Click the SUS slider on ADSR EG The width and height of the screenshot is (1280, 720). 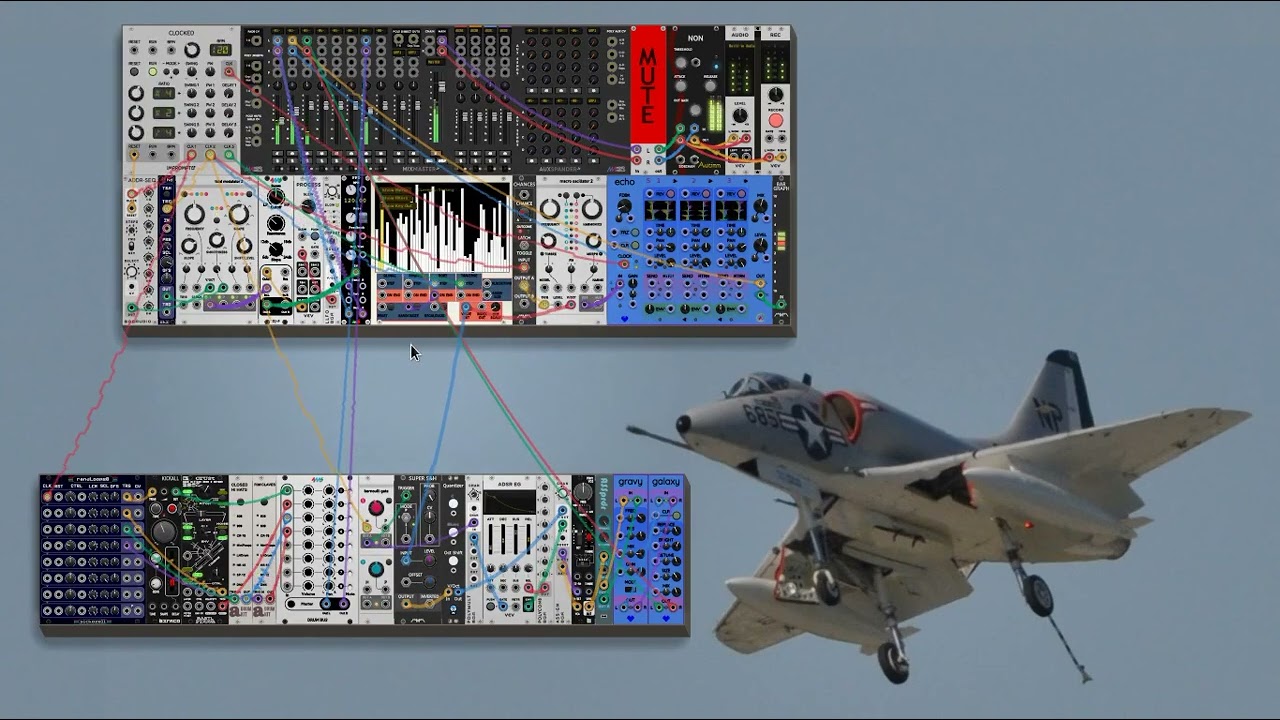coord(516,539)
